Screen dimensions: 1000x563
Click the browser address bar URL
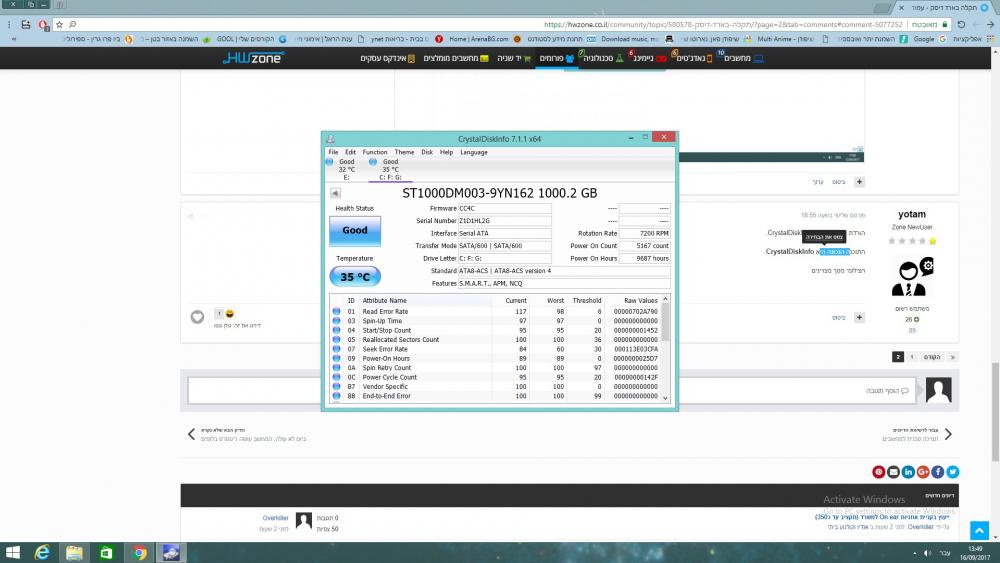click(x=723, y=24)
